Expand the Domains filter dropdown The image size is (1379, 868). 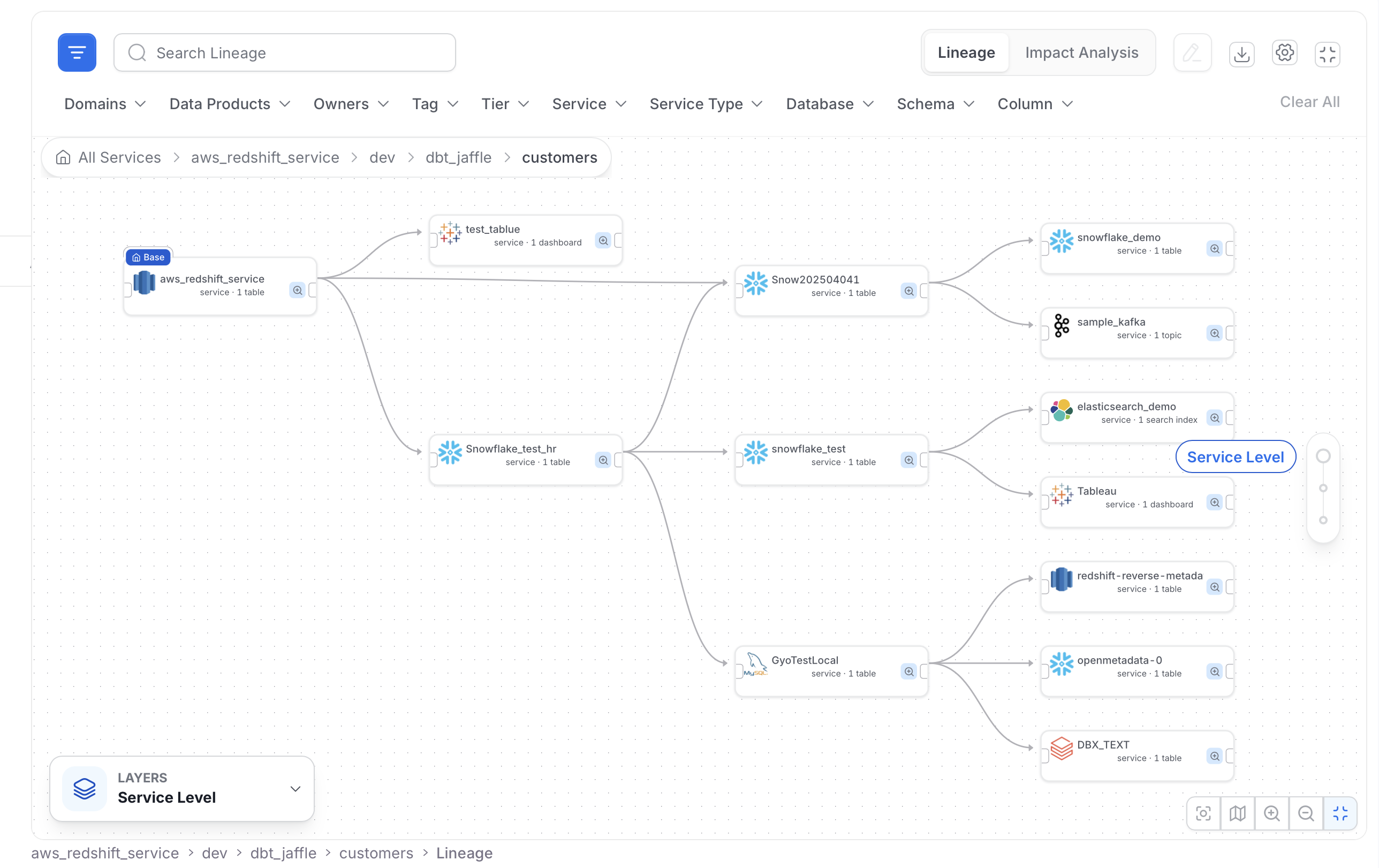tap(105, 104)
